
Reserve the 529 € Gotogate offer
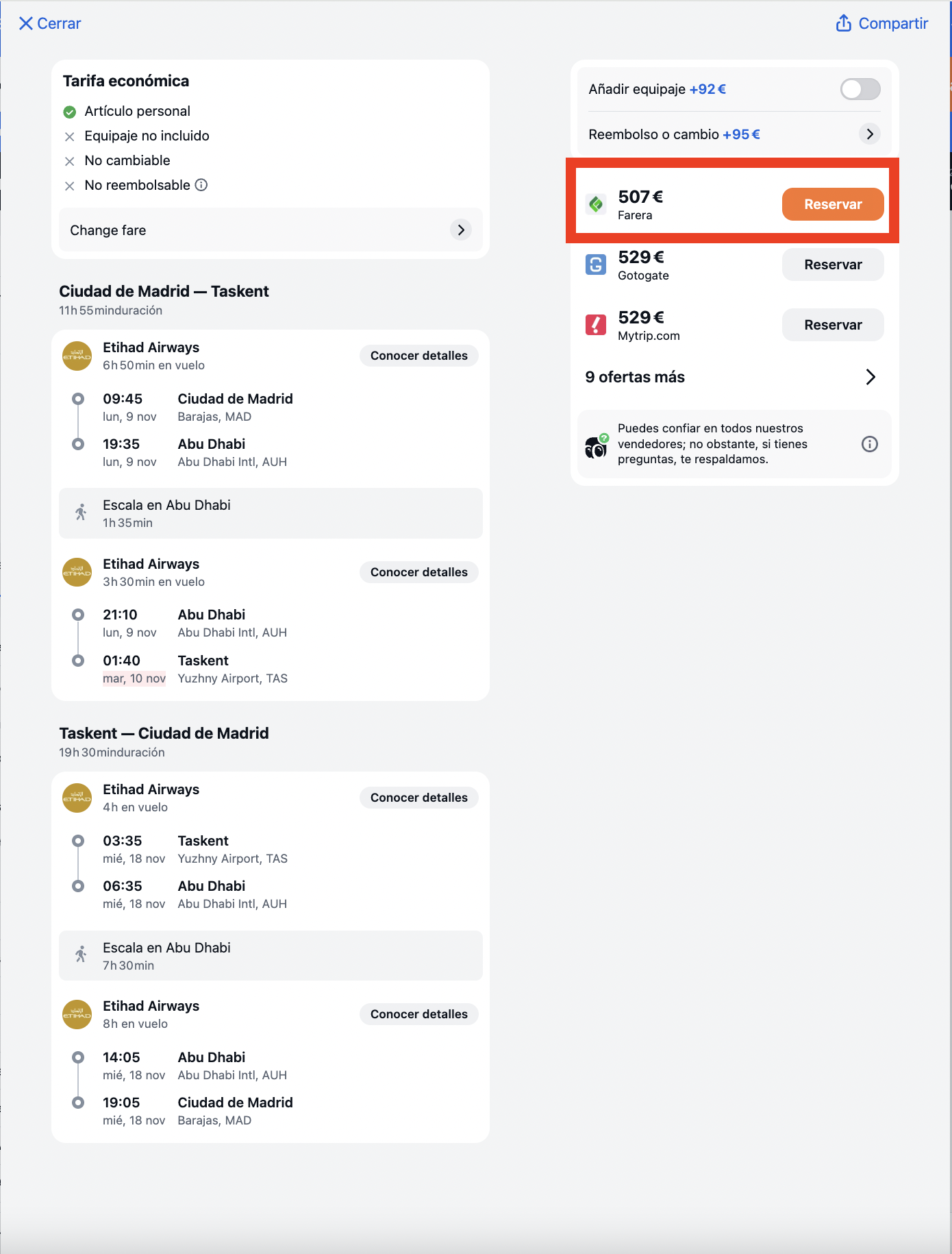pos(833,265)
